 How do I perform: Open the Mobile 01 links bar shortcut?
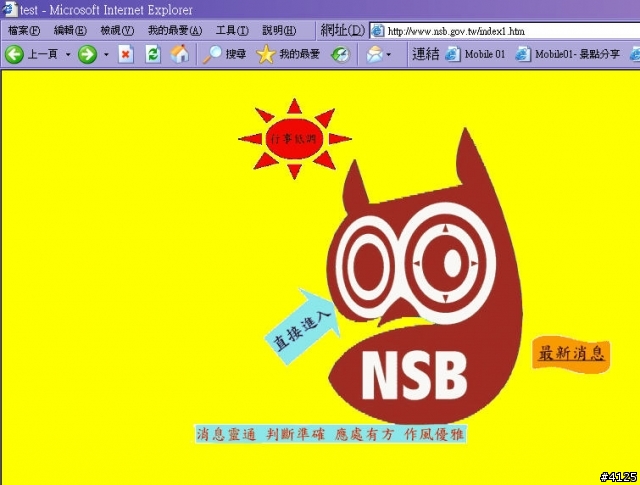point(475,54)
